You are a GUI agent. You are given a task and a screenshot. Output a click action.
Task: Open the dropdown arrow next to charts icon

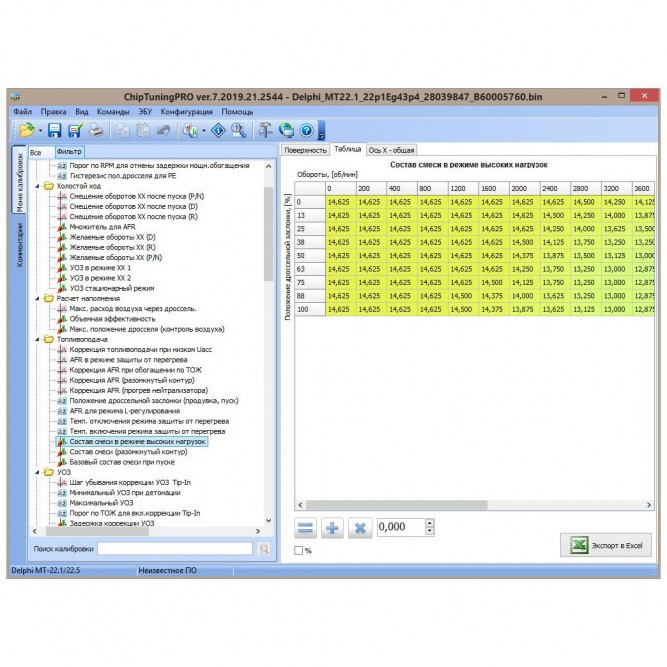point(204,131)
